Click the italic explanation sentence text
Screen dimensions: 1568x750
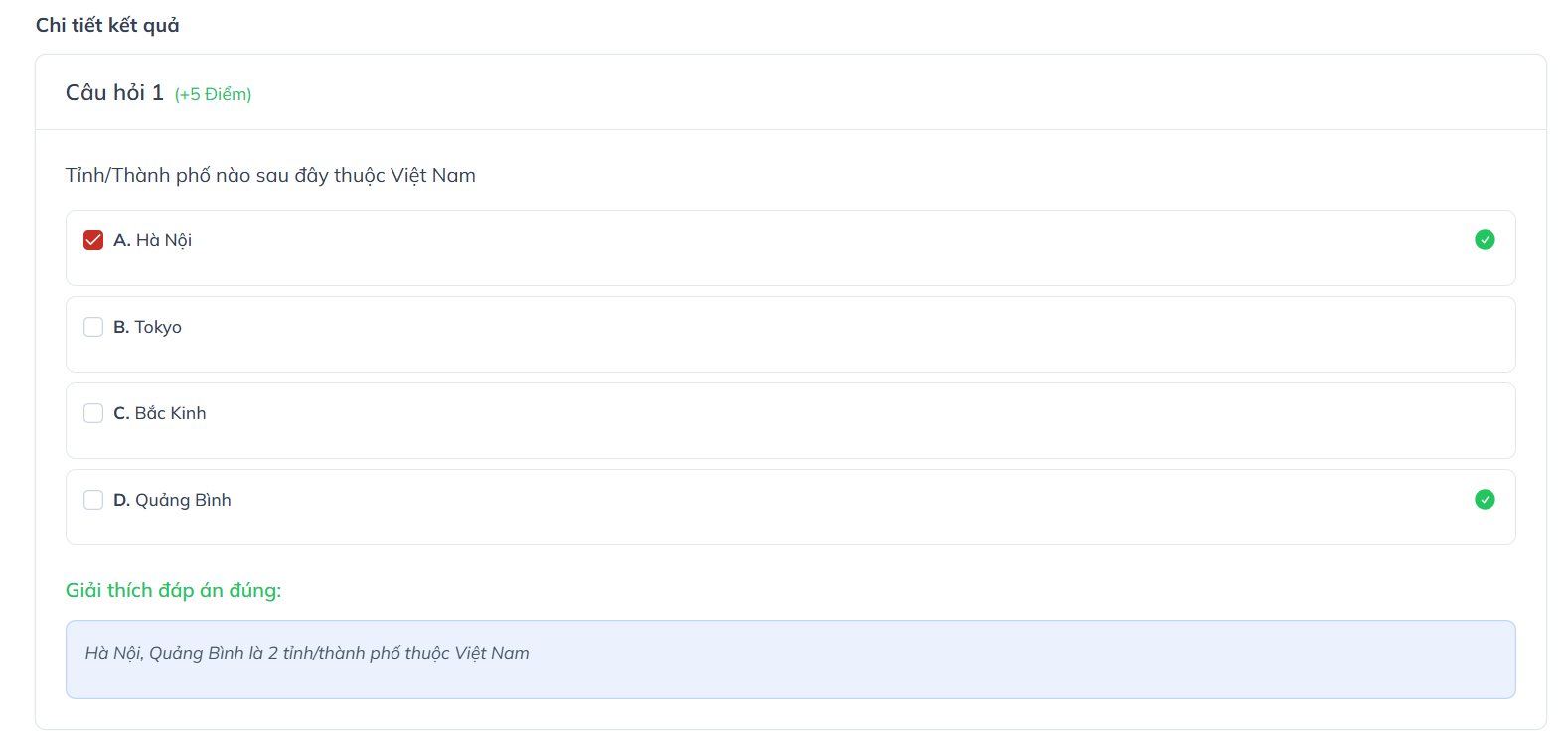tap(307, 653)
